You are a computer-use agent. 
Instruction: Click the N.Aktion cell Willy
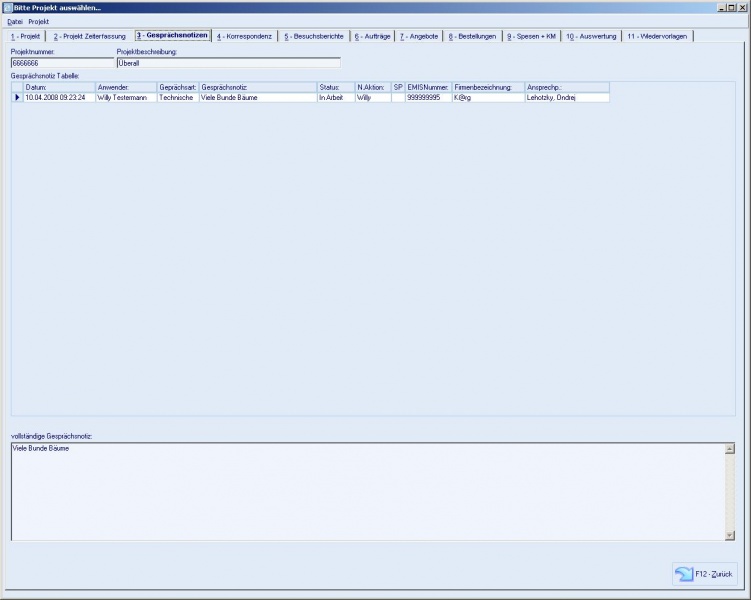(373, 97)
